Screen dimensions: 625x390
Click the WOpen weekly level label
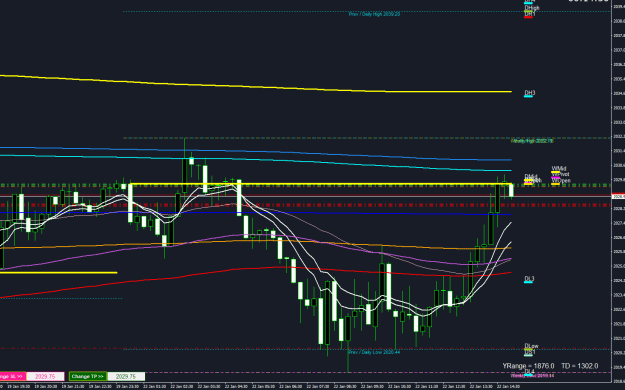(561, 181)
